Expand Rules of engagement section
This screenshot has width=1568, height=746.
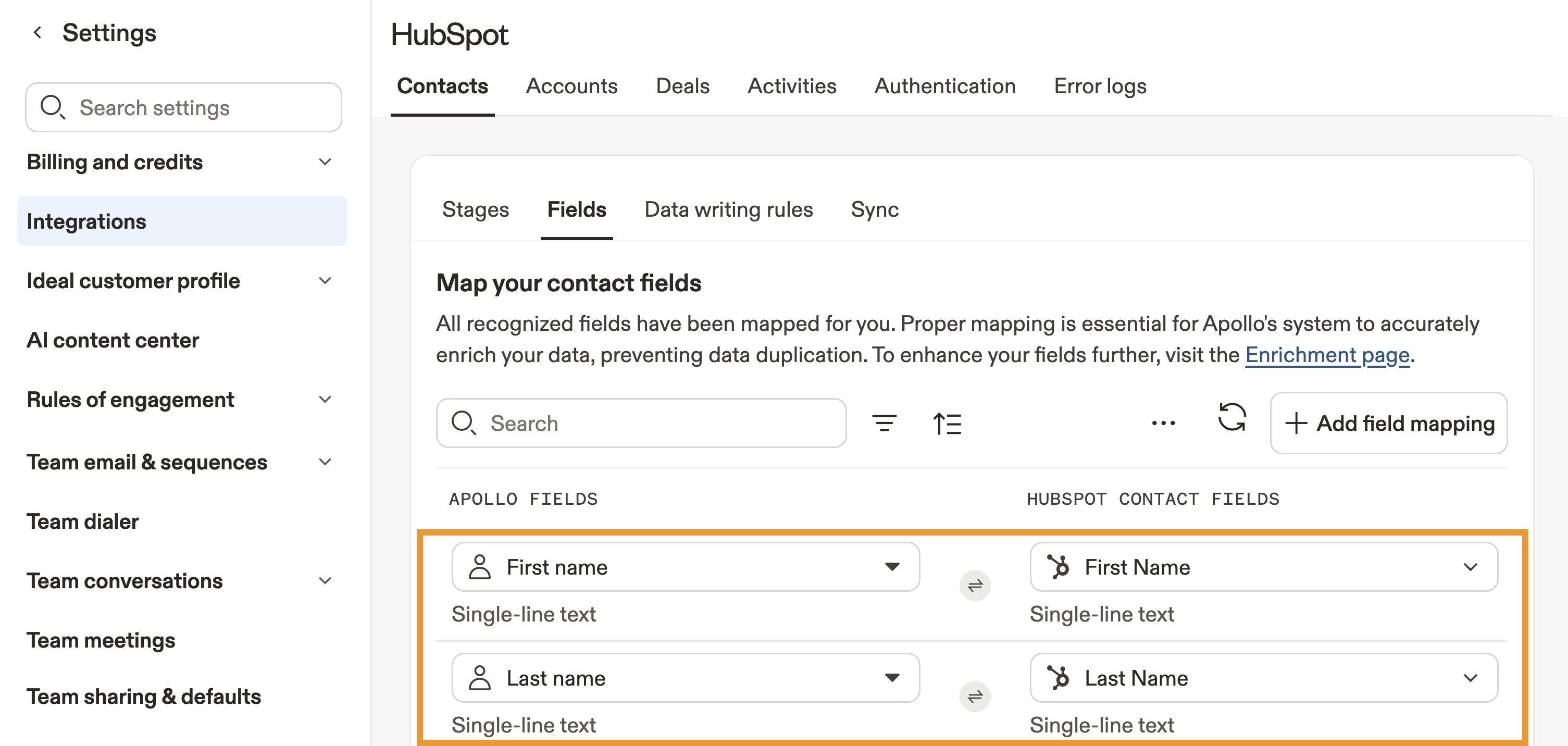[325, 399]
